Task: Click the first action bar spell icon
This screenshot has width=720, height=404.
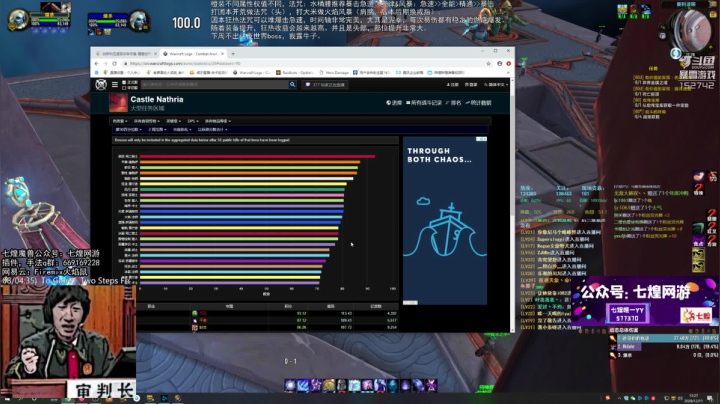Action: [290, 385]
